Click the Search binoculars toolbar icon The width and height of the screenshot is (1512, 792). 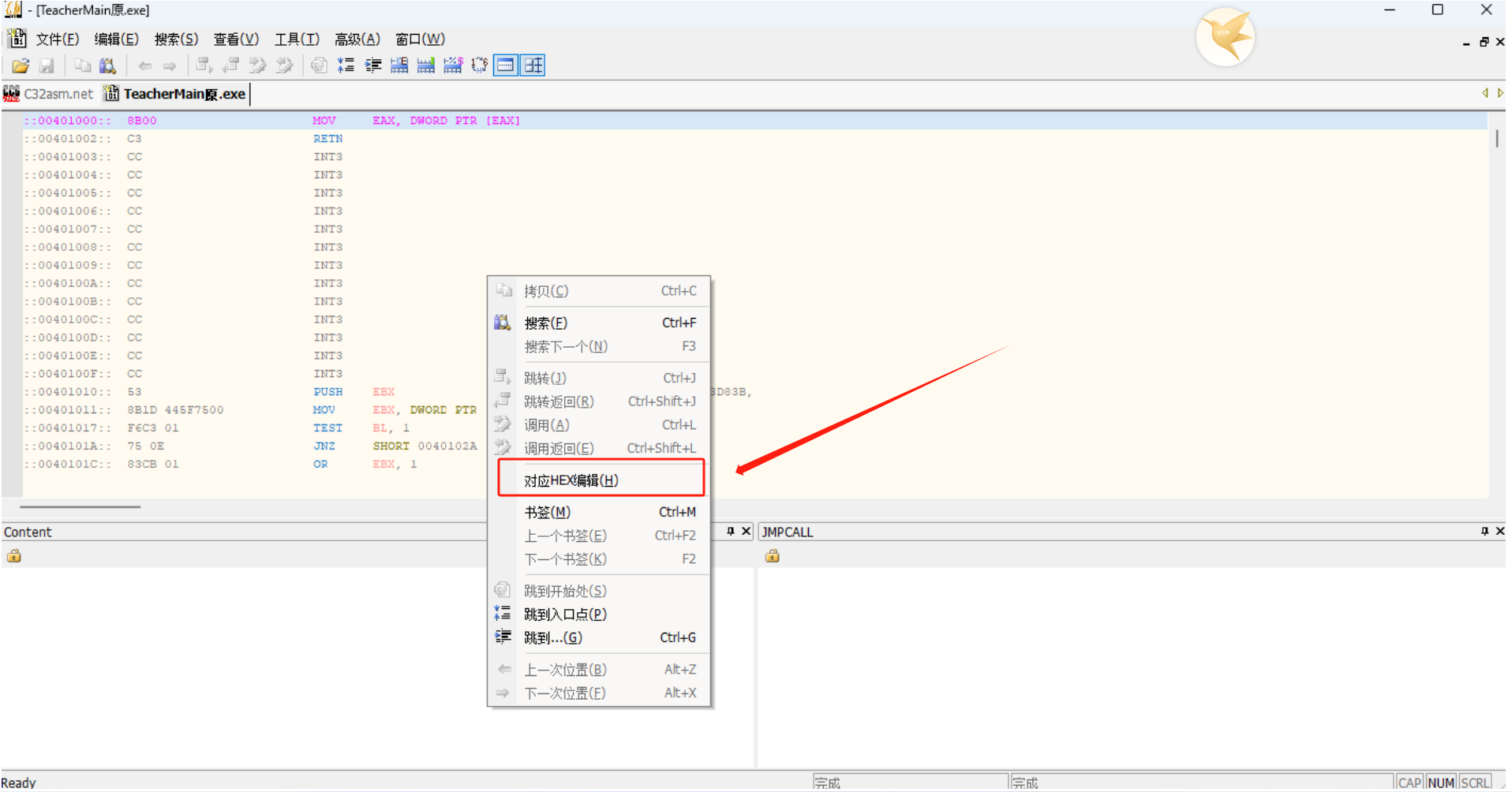click(x=108, y=65)
